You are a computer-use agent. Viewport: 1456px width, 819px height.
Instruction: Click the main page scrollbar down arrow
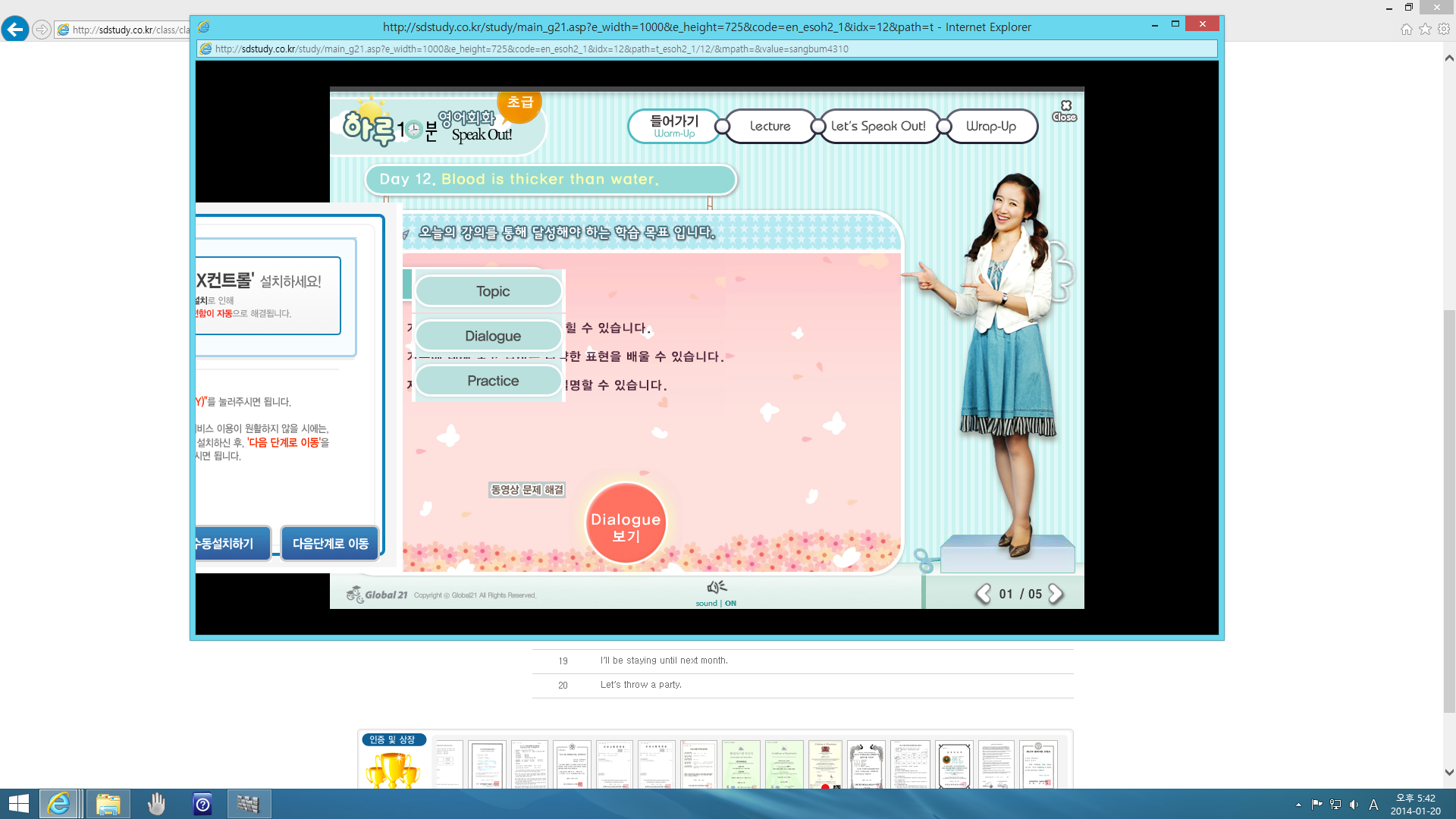click(x=1449, y=773)
